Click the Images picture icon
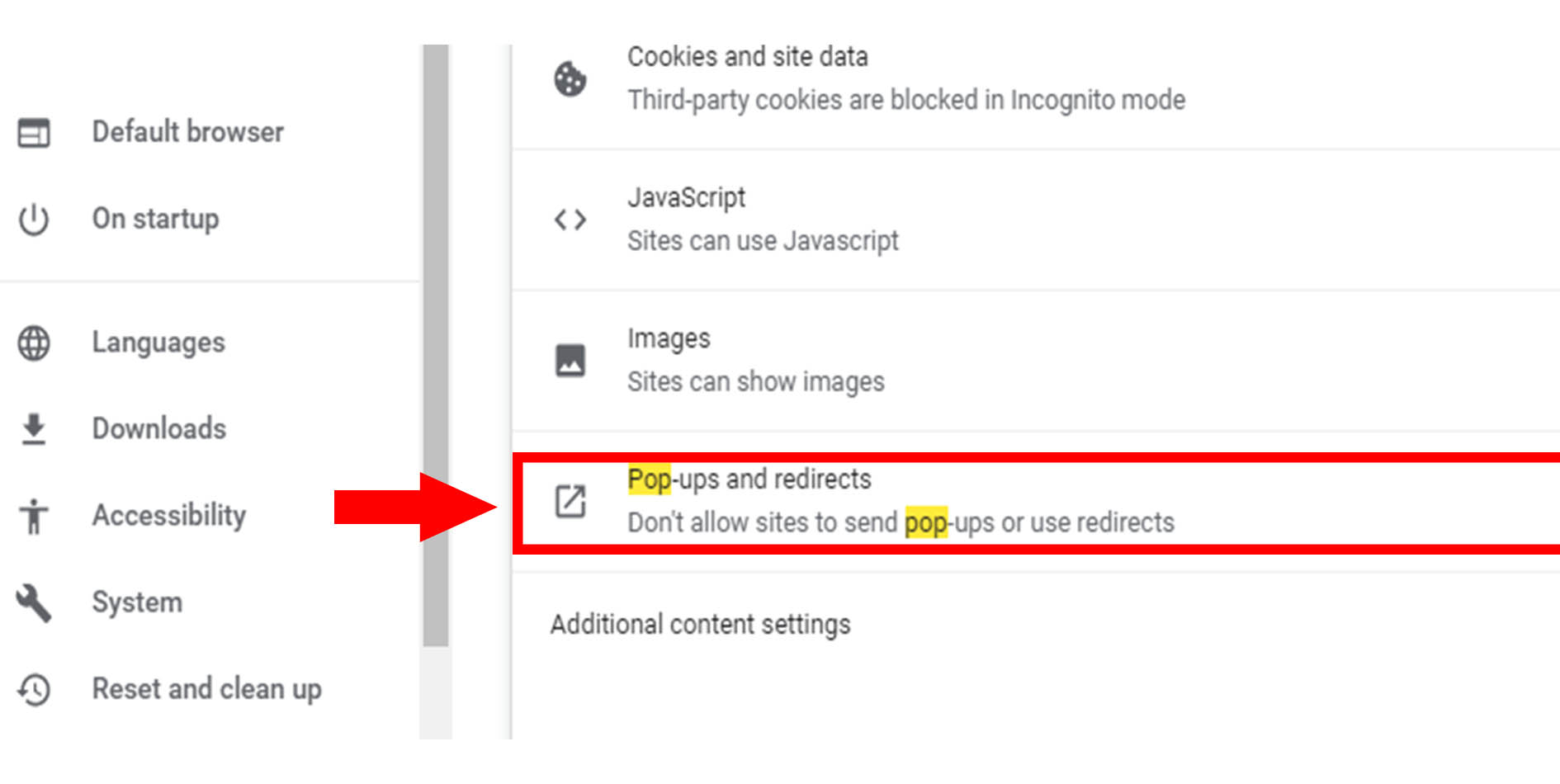This screenshot has width=1560, height=784. pos(570,361)
